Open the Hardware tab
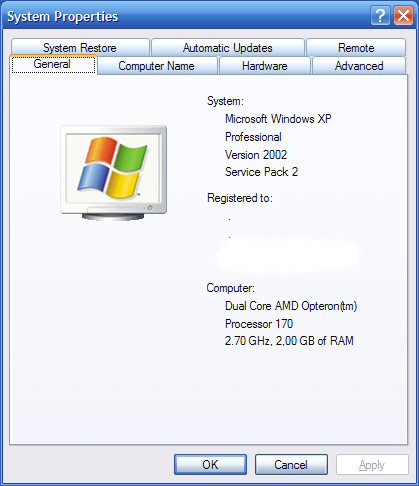 tap(265, 66)
